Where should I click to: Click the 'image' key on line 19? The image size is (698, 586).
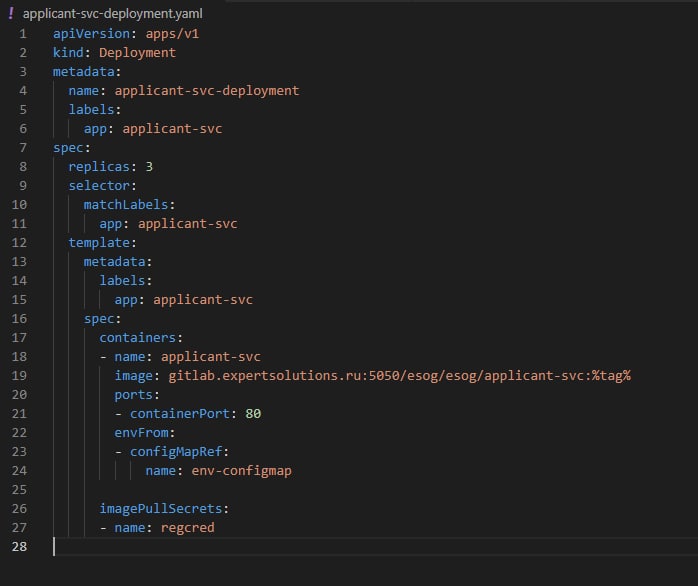click(134, 376)
